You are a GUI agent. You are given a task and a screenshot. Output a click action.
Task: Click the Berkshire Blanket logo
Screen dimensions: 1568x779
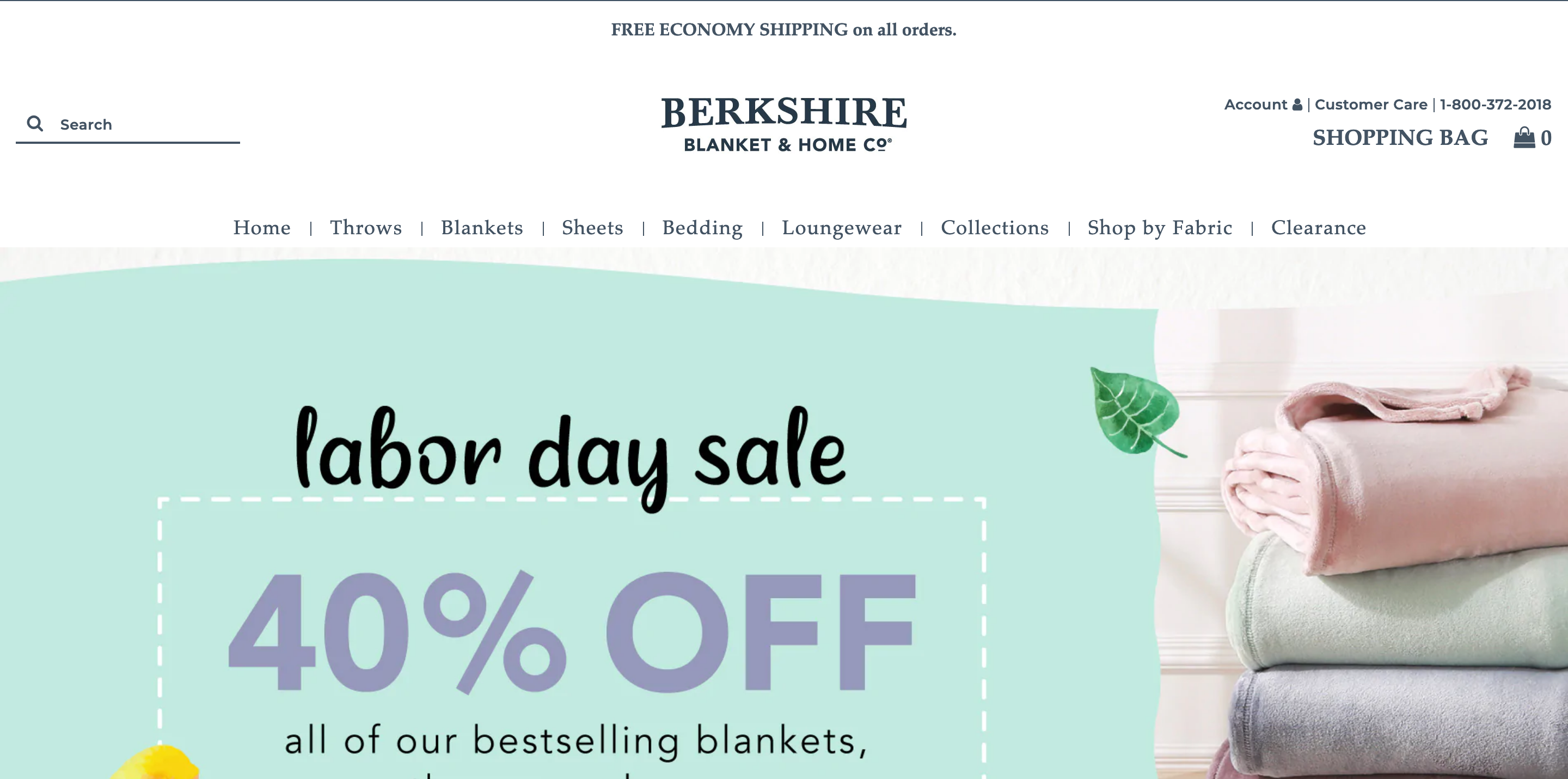click(x=784, y=124)
